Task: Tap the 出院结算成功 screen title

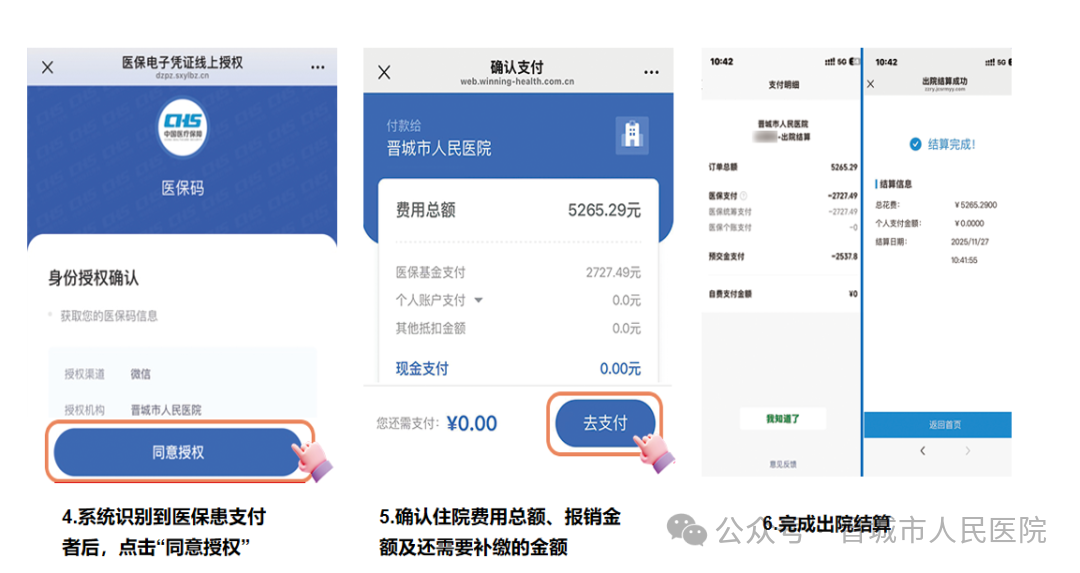Action: click(944, 81)
